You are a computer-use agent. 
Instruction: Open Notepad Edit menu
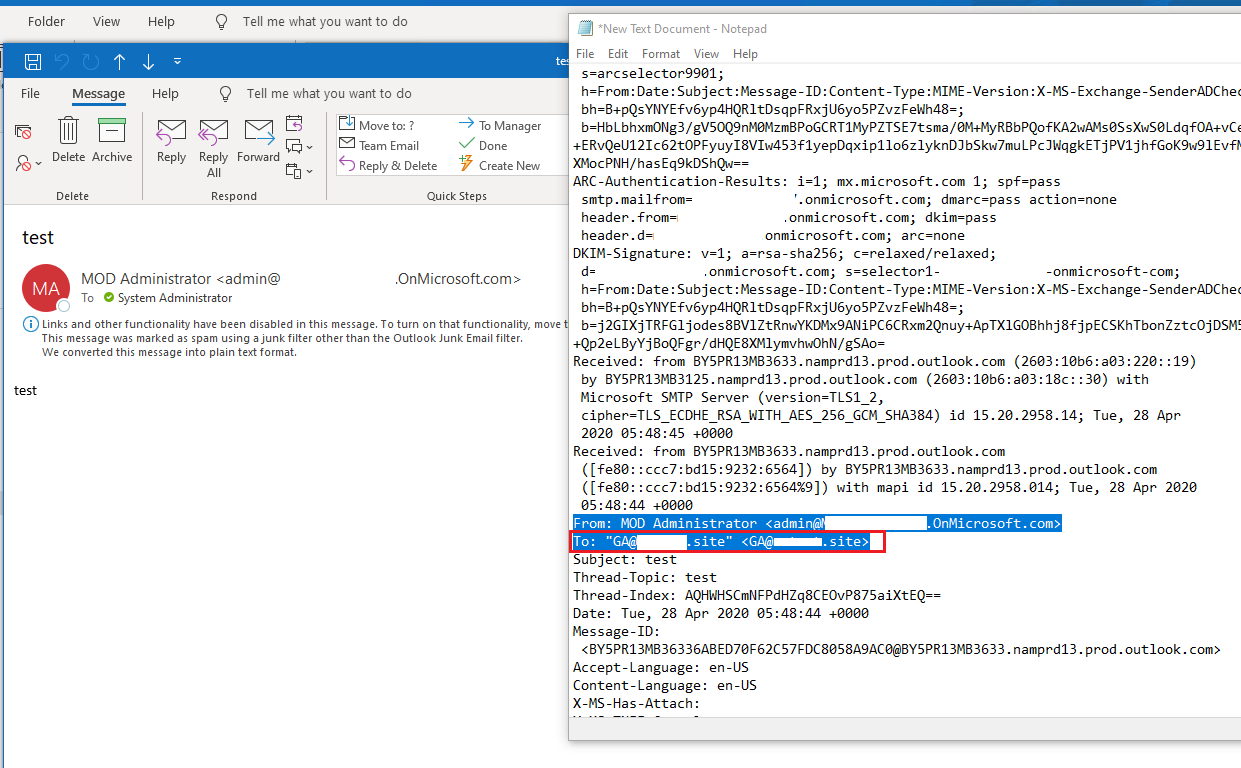point(618,54)
